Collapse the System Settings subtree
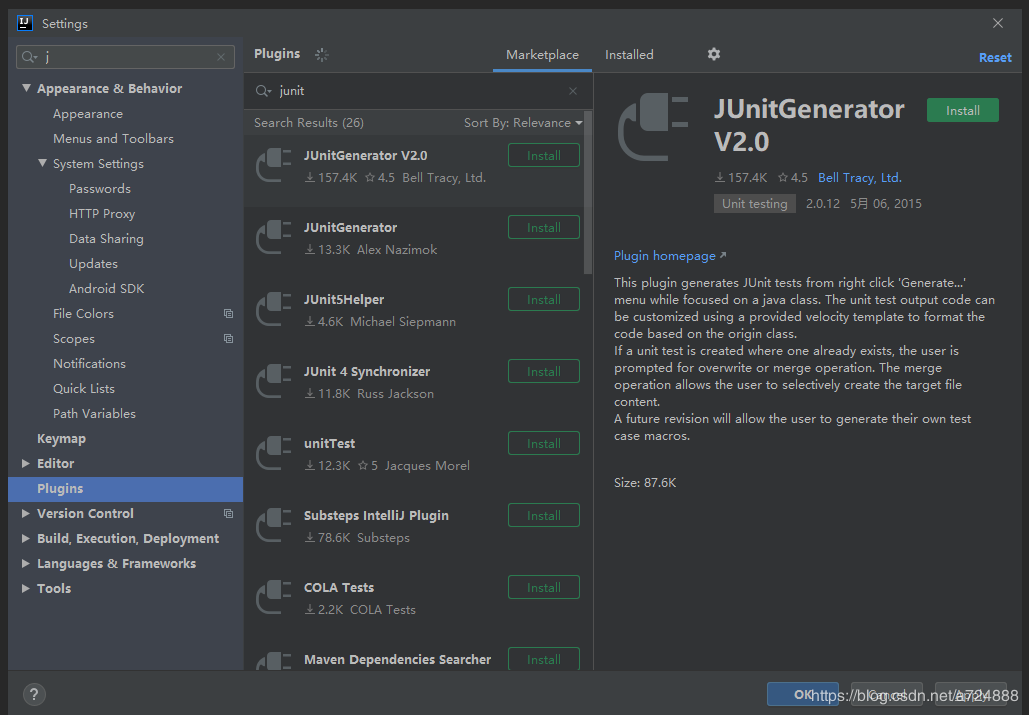This screenshot has height=715, width=1029. coord(42,163)
